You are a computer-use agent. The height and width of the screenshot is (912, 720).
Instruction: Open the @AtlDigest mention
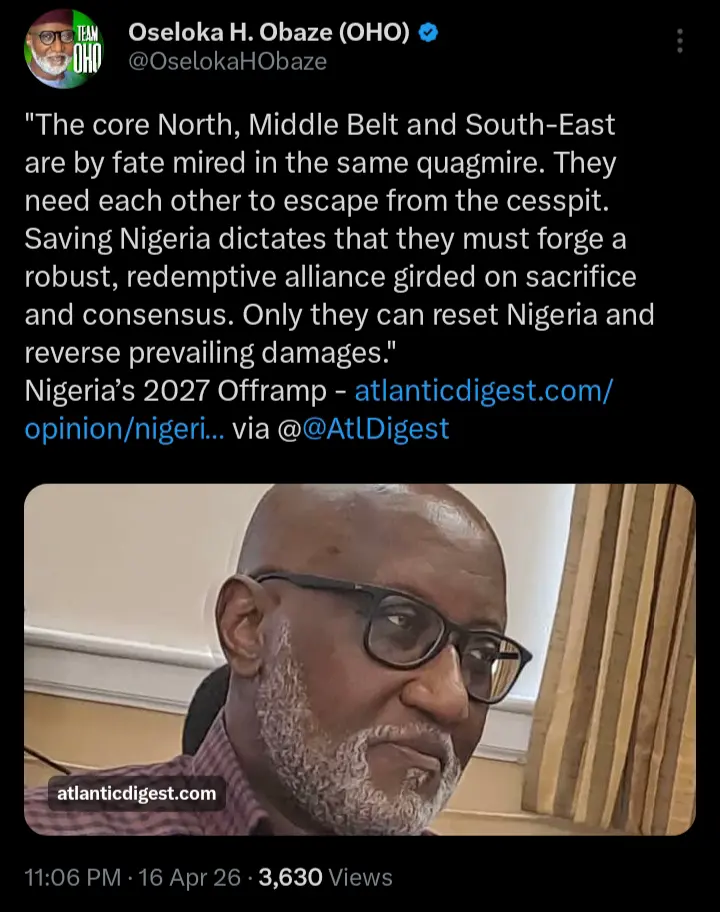376,429
